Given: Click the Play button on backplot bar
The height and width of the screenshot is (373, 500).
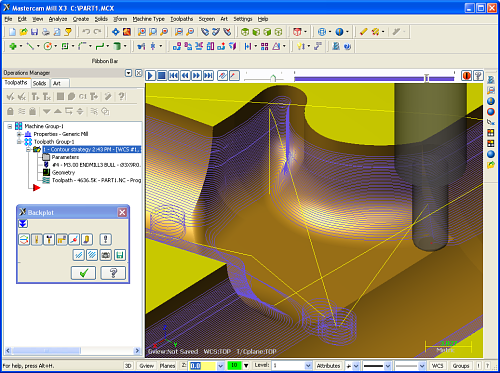Looking at the screenshot, I should tap(150, 76).
